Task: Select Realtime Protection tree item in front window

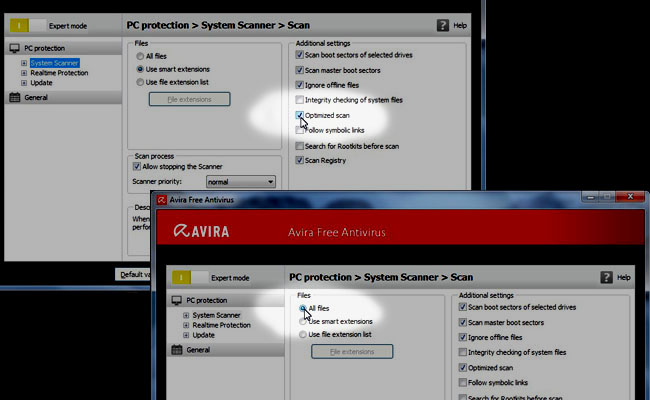Action: tap(221, 325)
